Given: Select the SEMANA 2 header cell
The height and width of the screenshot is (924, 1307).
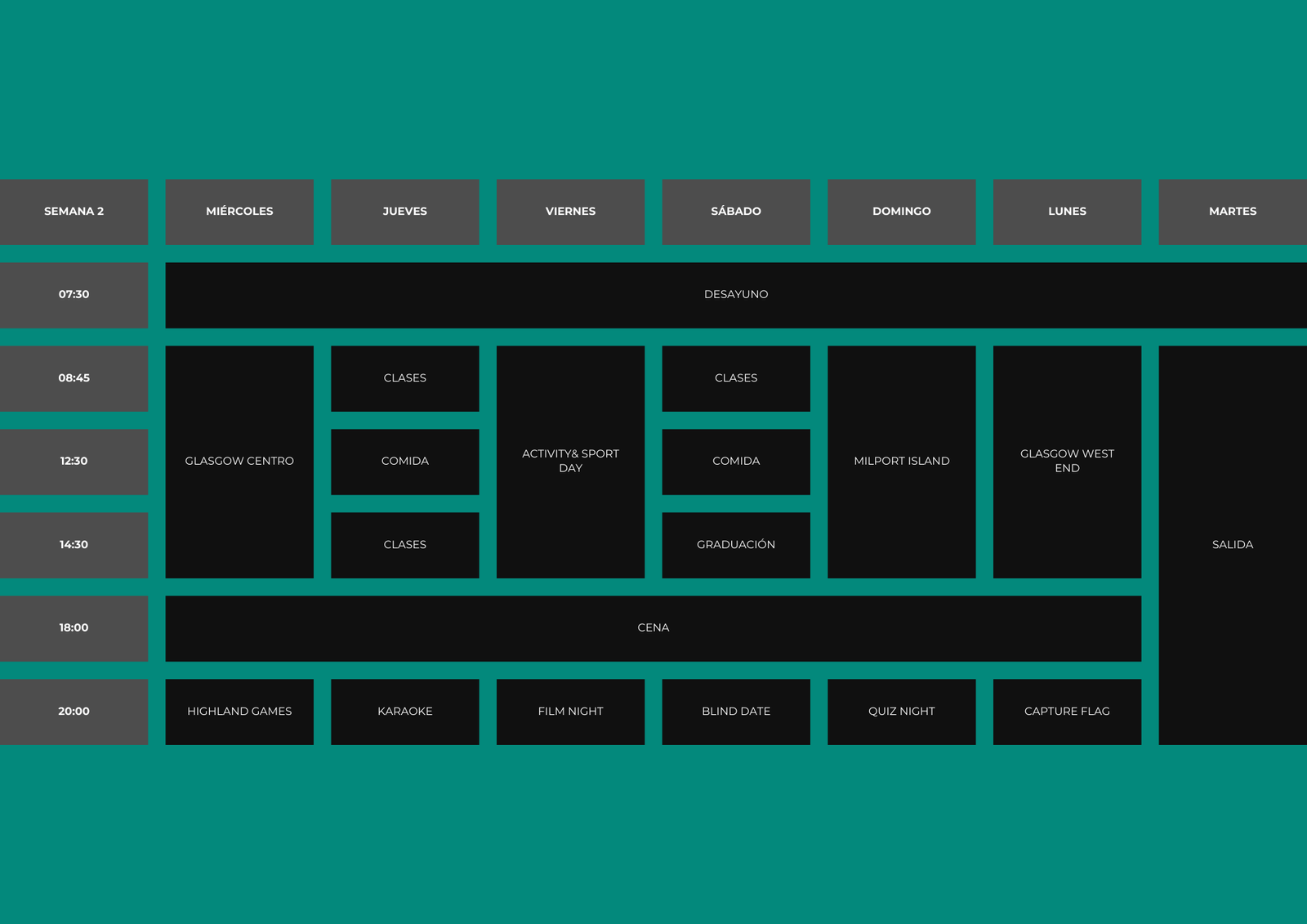Looking at the screenshot, I should (x=74, y=212).
